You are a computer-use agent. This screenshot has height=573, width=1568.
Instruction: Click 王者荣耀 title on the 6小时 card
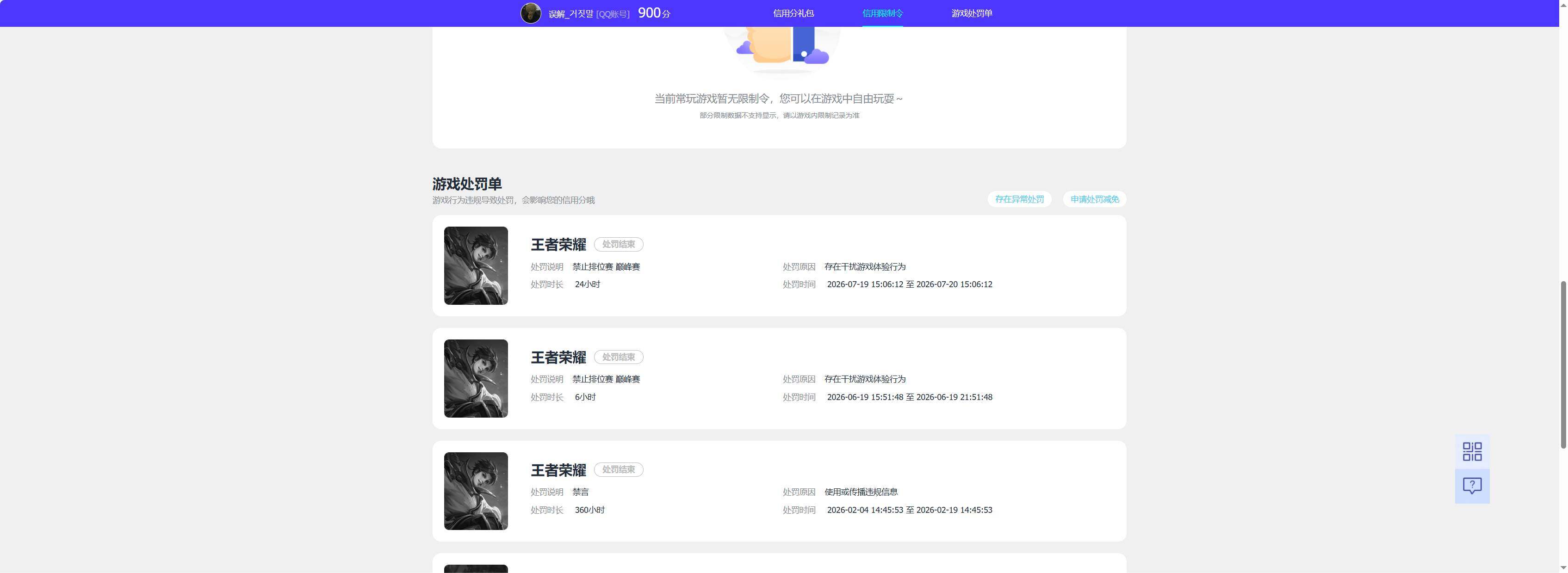(558, 357)
